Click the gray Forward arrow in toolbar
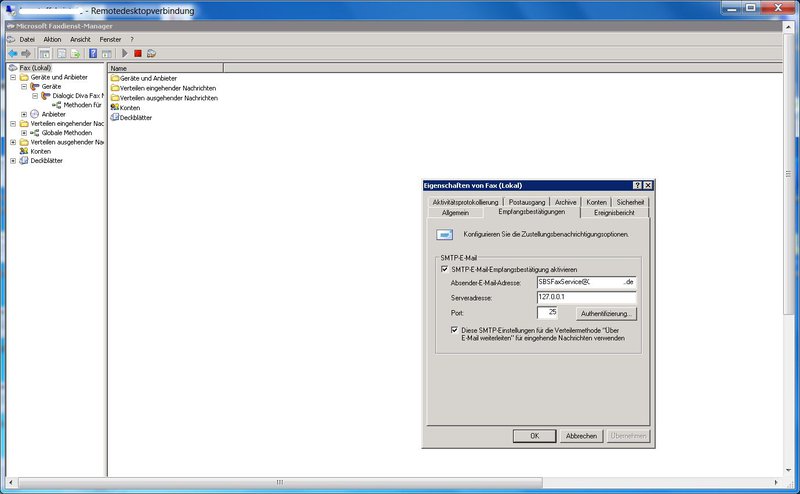800x494 pixels. (26, 54)
